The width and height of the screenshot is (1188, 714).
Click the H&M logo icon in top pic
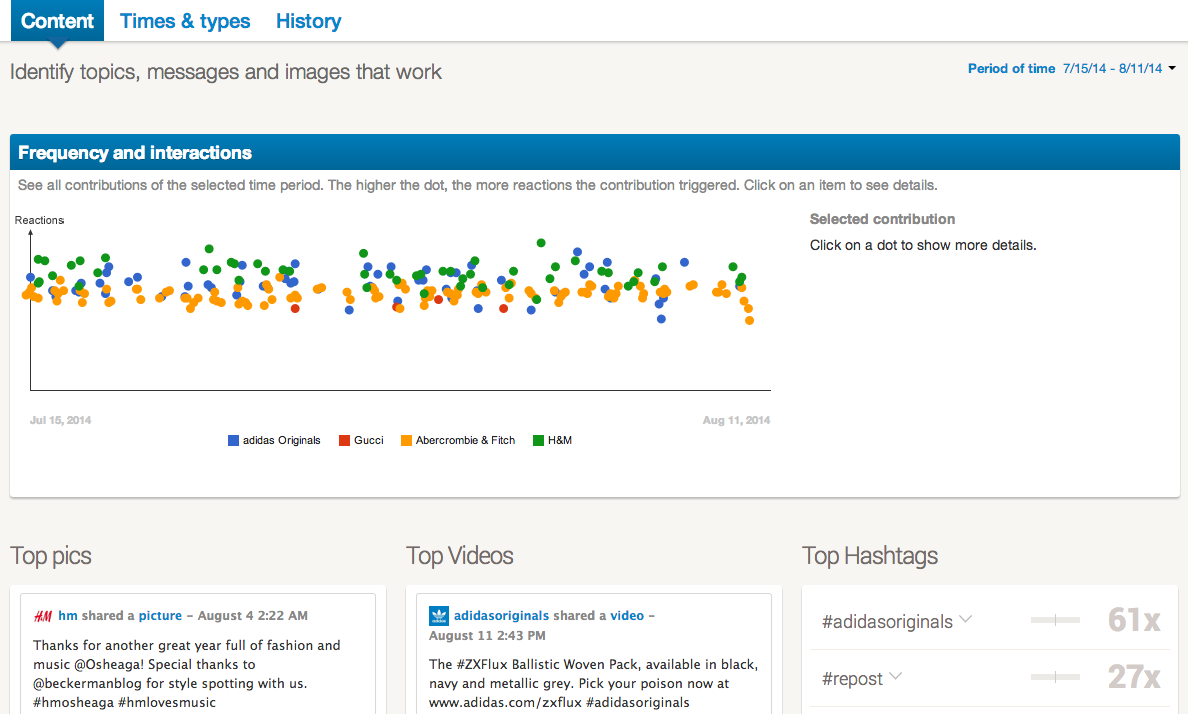pos(43,616)
